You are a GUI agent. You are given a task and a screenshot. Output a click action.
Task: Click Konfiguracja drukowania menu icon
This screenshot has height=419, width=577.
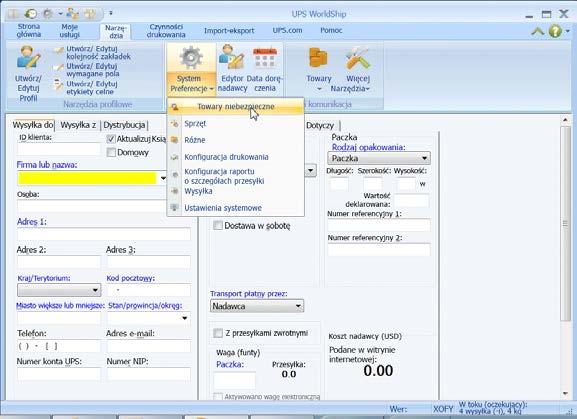pos(175,157)
